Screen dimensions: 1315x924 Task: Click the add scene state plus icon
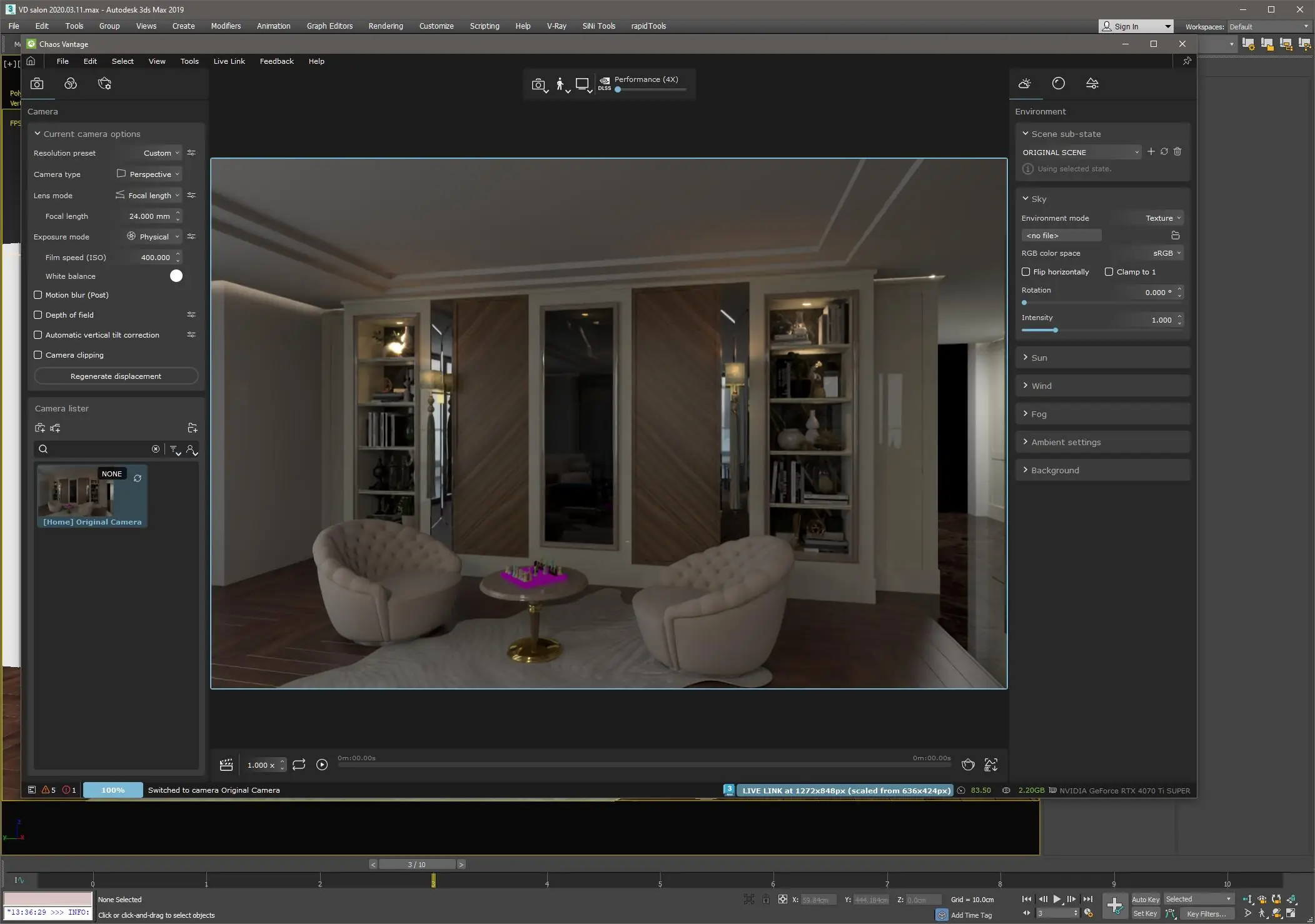pos(1151,152)
